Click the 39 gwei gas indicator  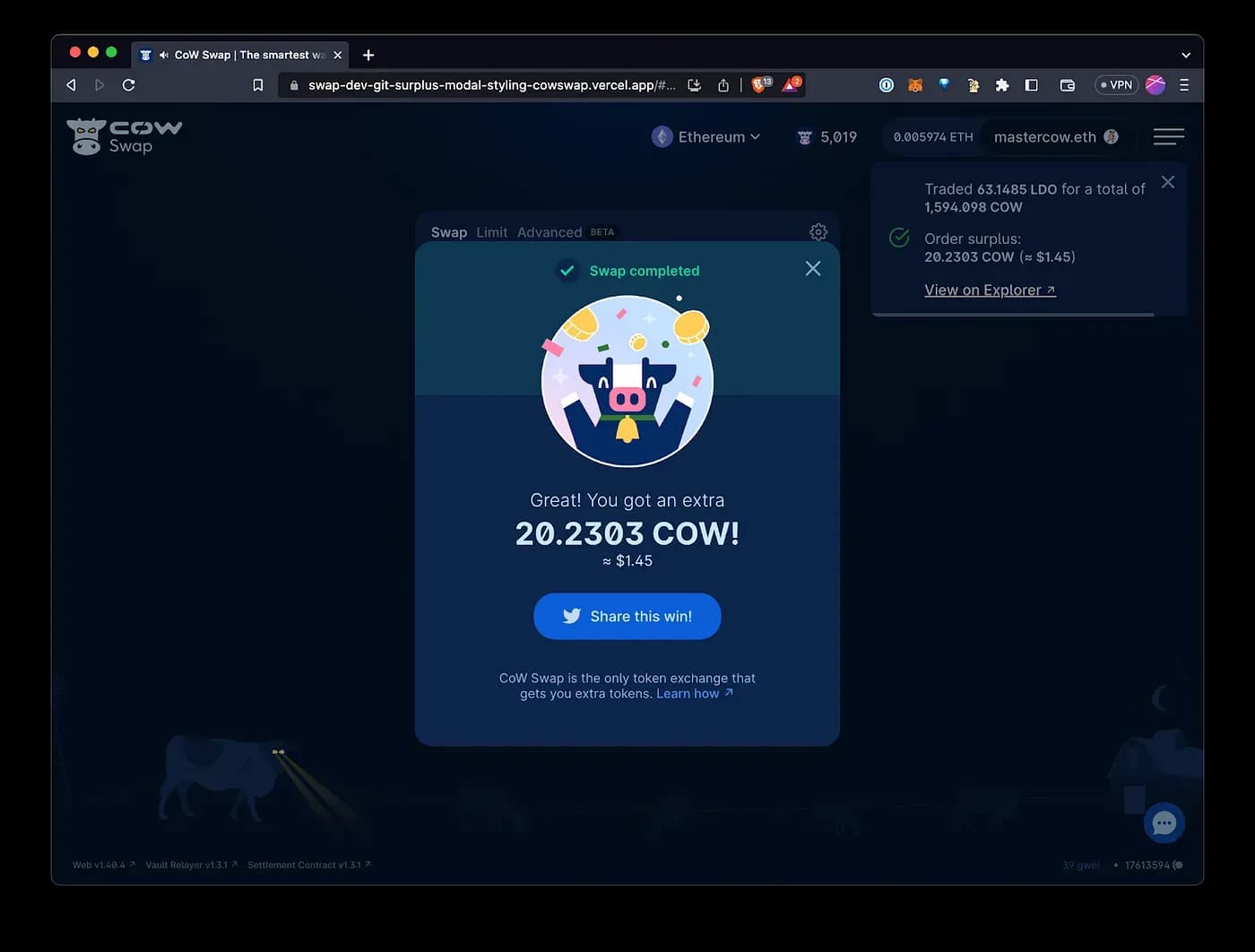(1080, 864)
